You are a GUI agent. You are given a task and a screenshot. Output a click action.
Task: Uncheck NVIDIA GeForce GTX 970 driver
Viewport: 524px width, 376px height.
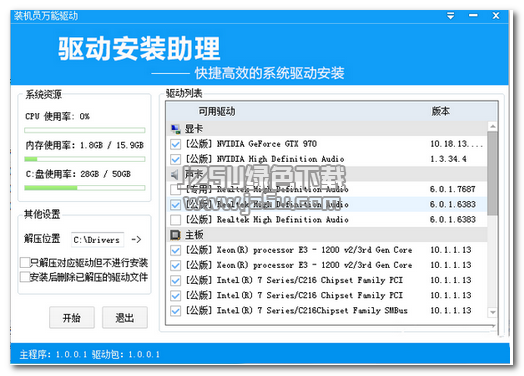pyautogui.click(x=175, y=144)
